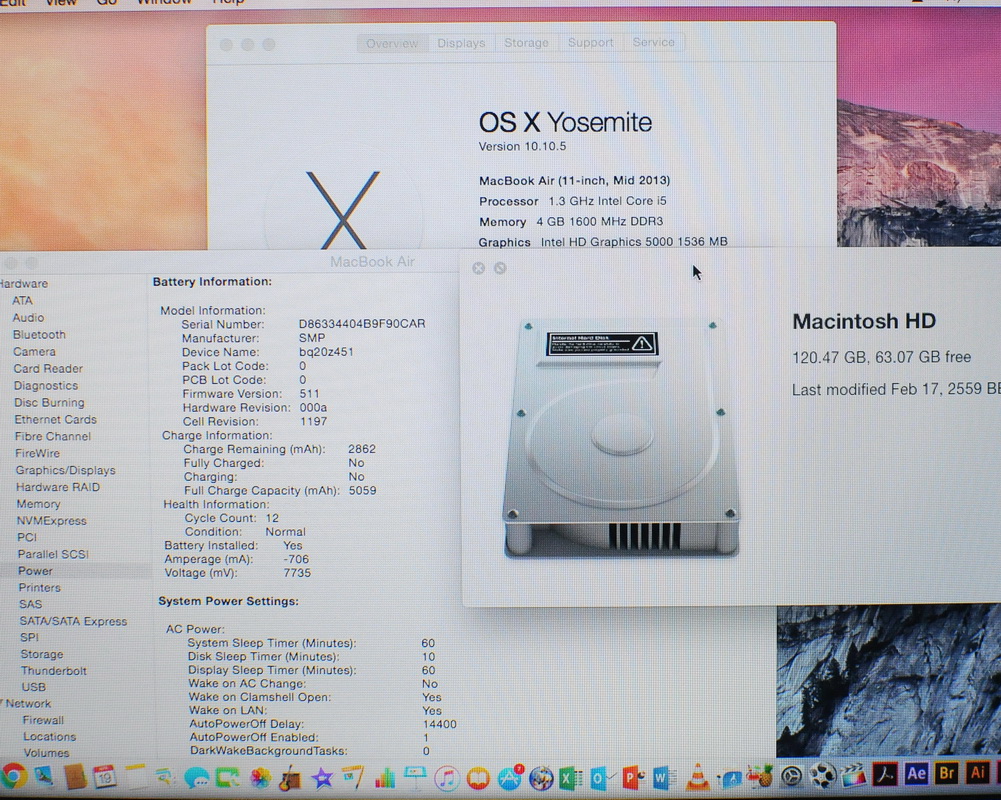Image resolution: width=1001 pixels, height=800 pixels.
Task: Open Numbers chart icon in Dock
Action: [x=384, y=778]
